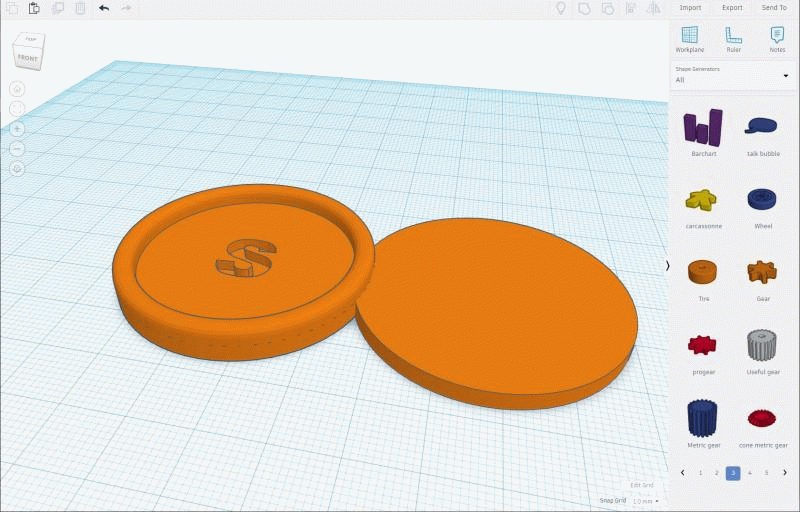Open the Import menu
Image resolution: width=800 pixels, height=512 pixels.
(690, 8)
